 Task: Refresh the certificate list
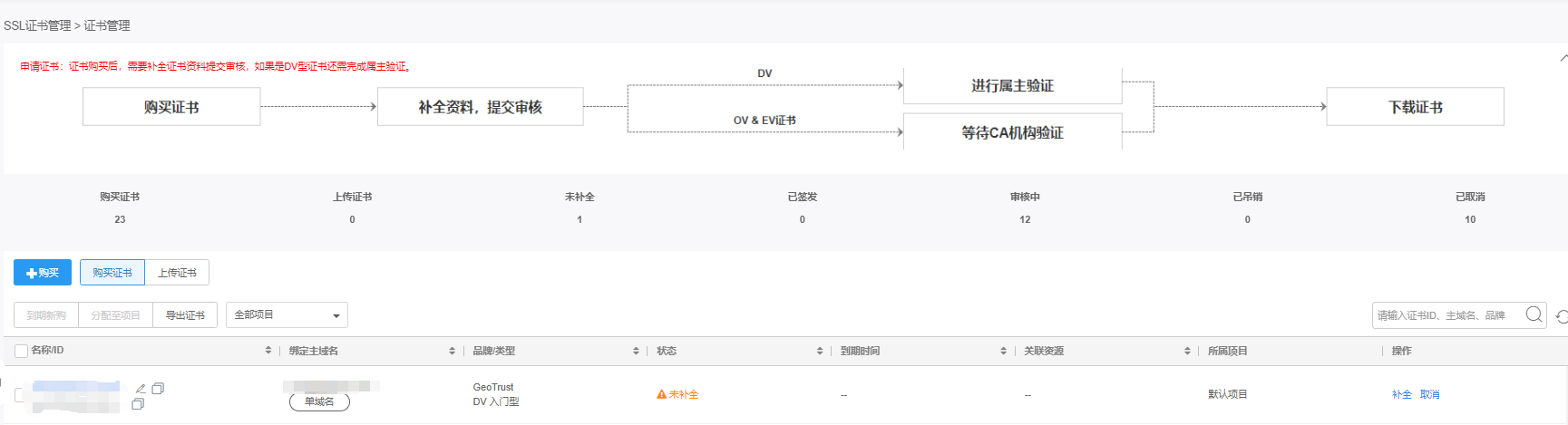[x=1561, y=316]
